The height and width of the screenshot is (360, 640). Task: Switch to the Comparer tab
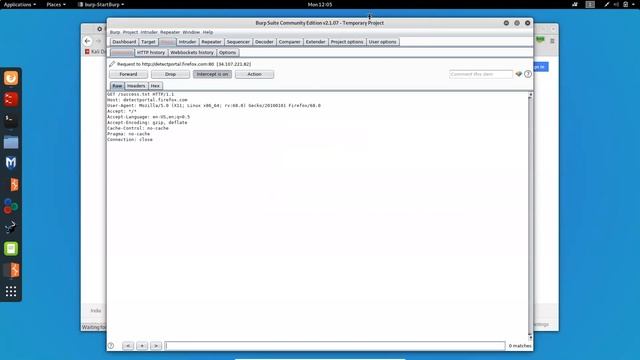coord(289,42)
